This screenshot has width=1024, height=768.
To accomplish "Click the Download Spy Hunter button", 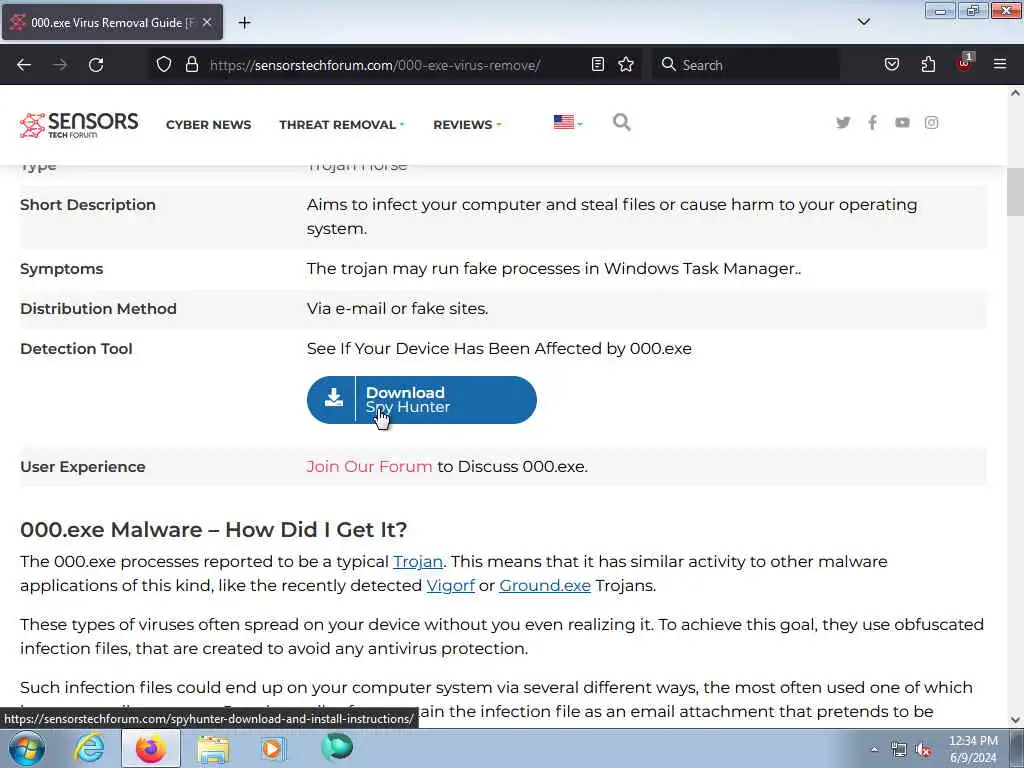I will click(x=422, y=400).
